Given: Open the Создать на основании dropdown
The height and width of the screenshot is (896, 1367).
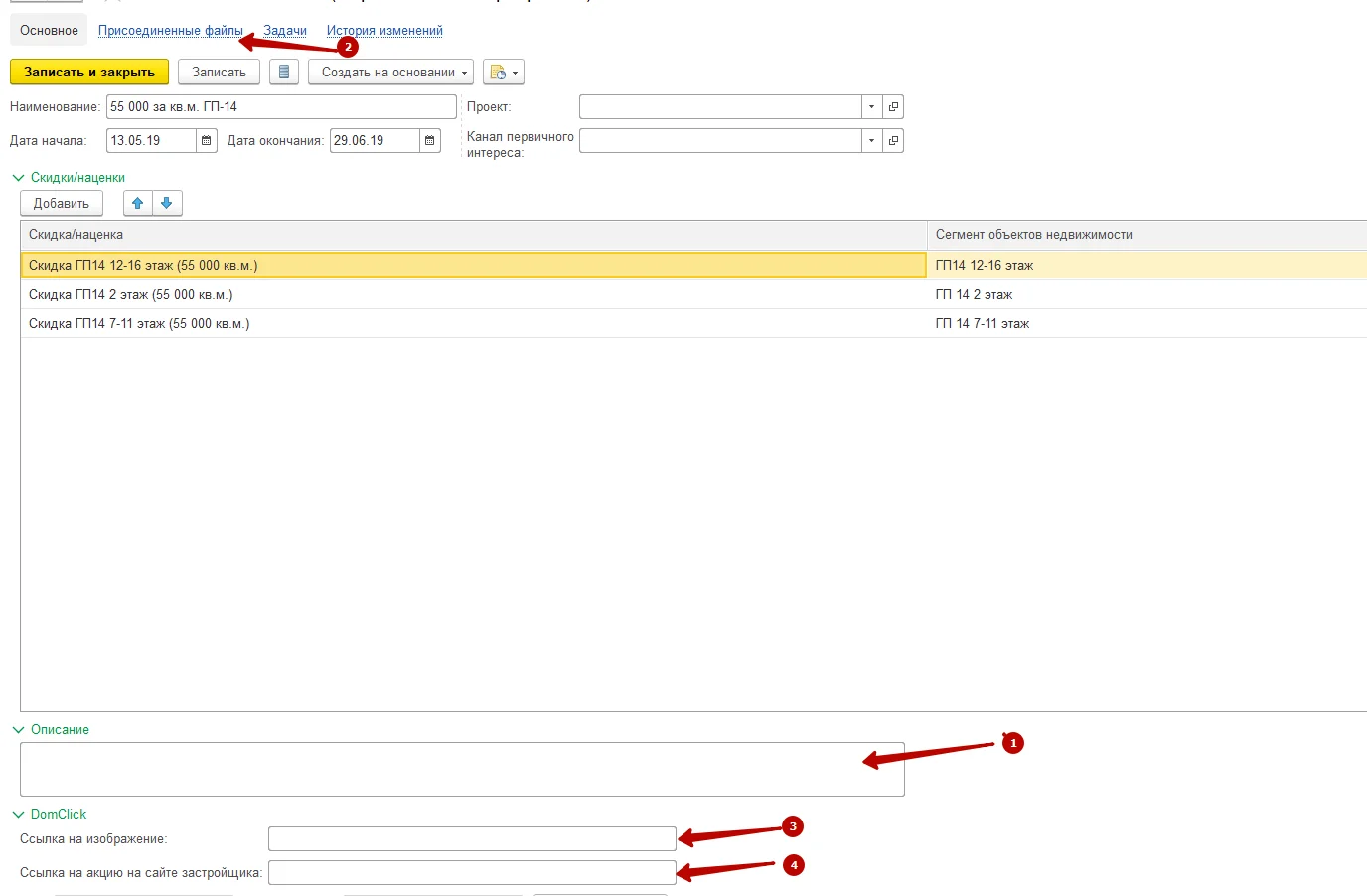Looking at the screenshot, I should click(x=390, y=73).
